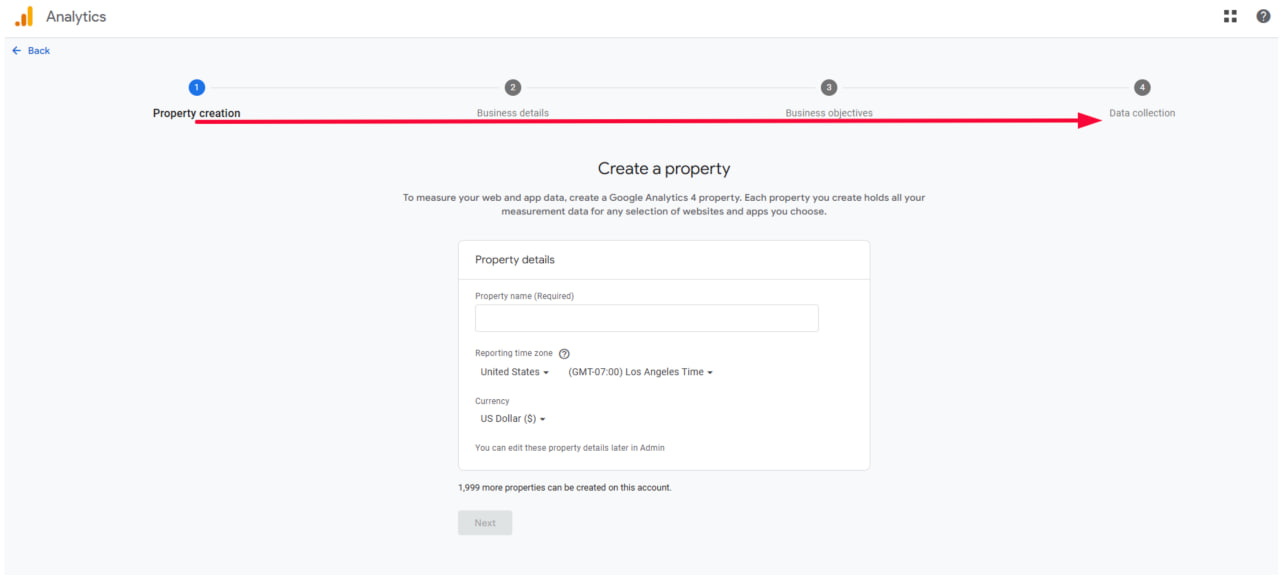Screen dimensions: 1280x578
Task: Go to the Data collection step label
Action: point(1142,113)
